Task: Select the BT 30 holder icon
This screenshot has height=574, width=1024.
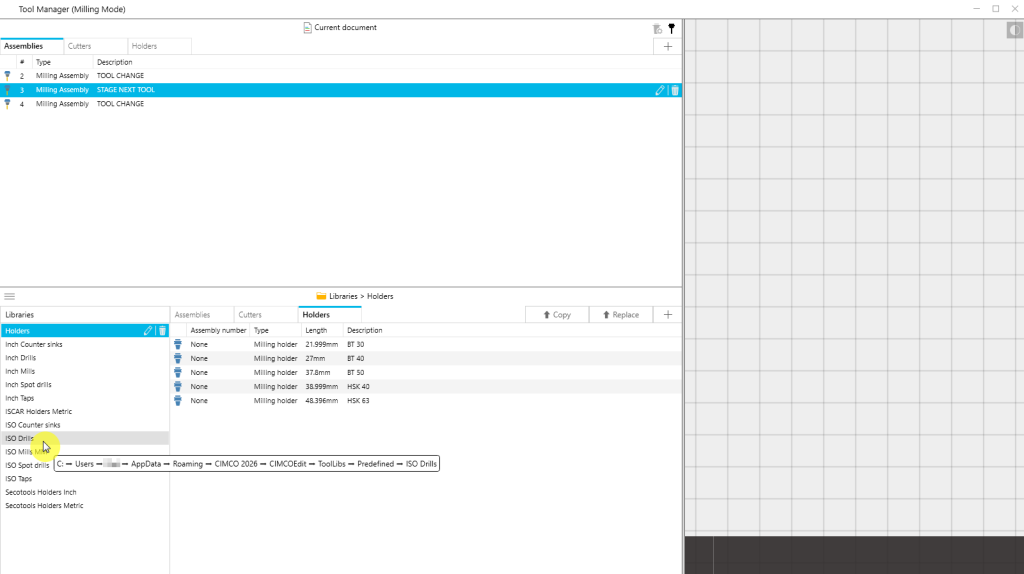Action: tap(178, 344)
